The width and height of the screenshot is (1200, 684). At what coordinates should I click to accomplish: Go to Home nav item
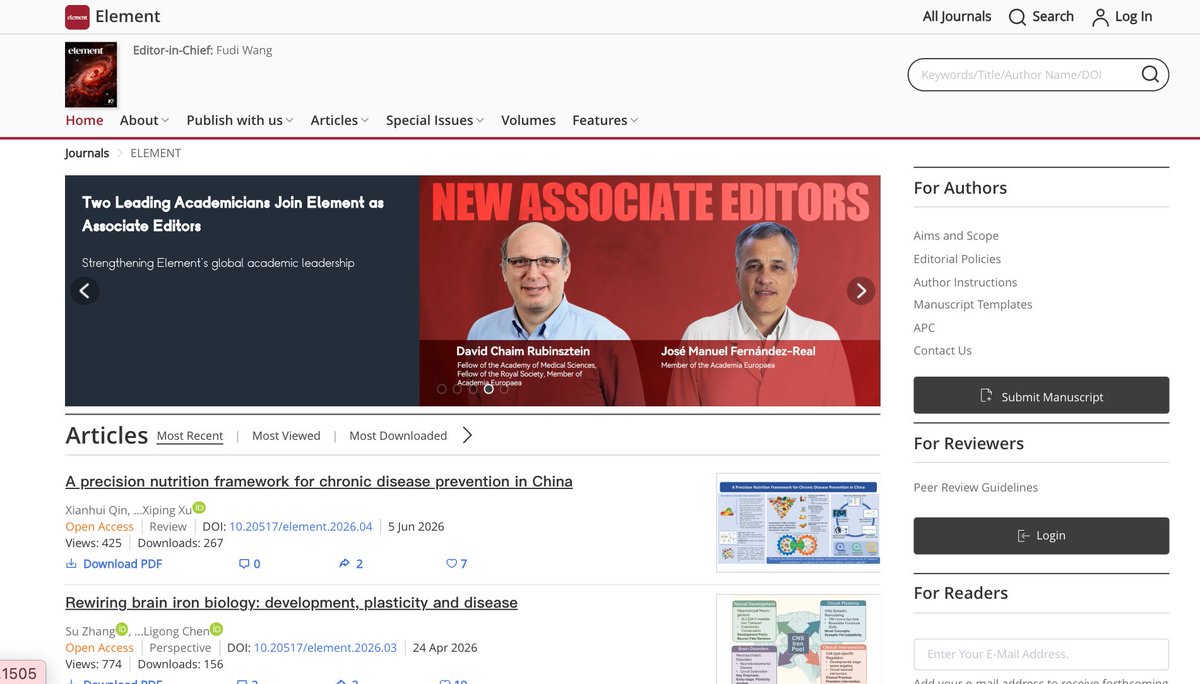click(84, 120)
